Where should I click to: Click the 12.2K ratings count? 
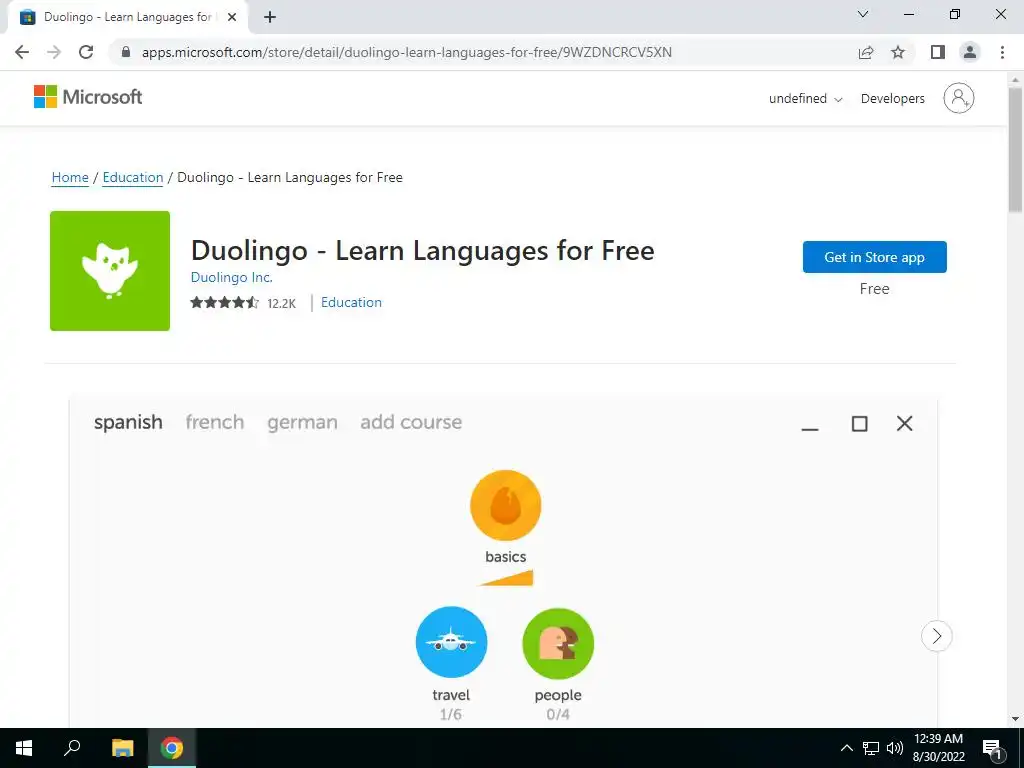tap(281, 303)
